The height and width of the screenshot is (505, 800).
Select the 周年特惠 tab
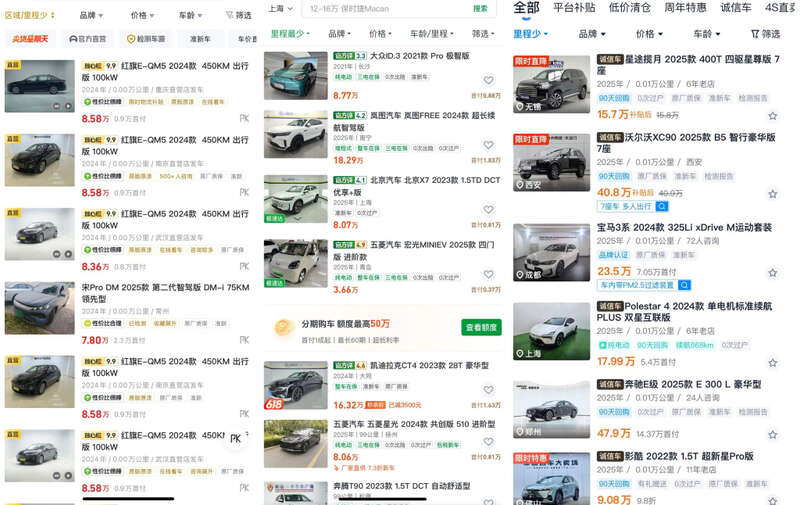(x=685, y=8)
